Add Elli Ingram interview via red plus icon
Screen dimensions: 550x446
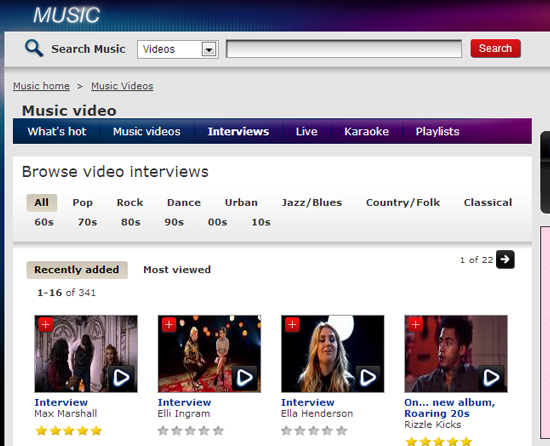click(169, 325)
